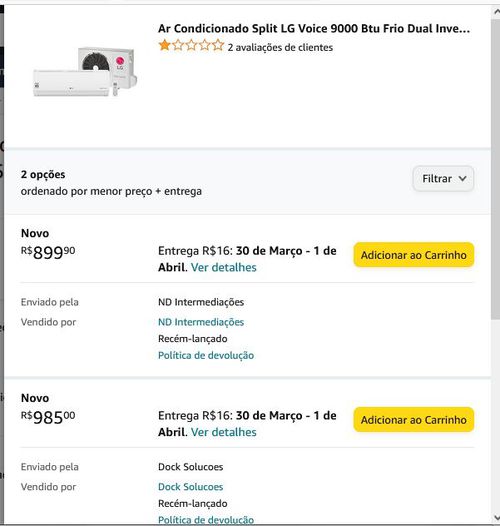Click the scrollbar up arrow
The height and width of the screenshot is (526, 500).
(x=496, y=12)
